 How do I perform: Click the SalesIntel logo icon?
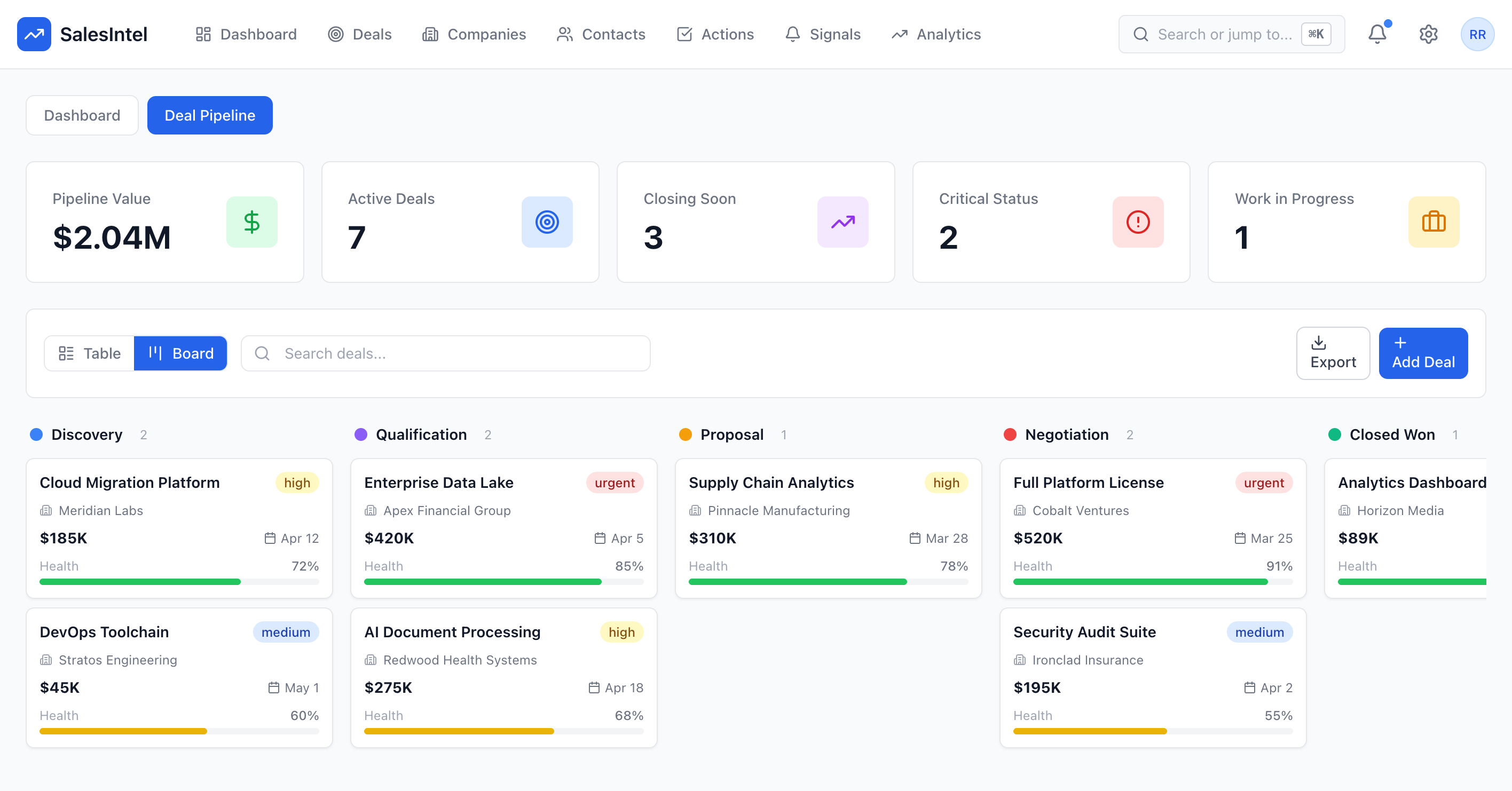point(34,34)
